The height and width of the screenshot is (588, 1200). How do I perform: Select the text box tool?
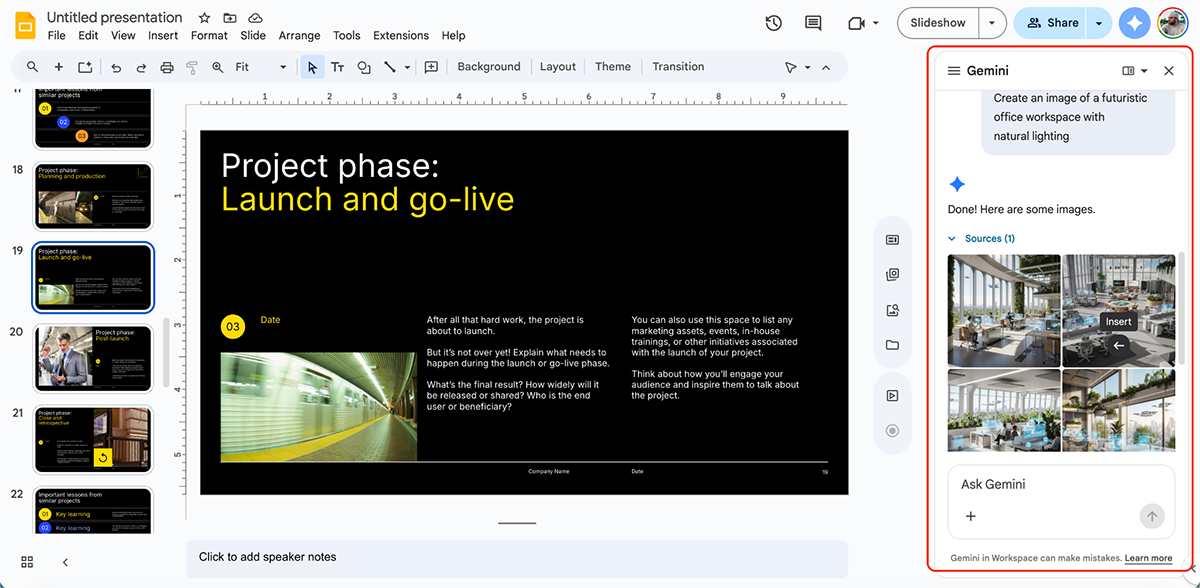point(337,67)
